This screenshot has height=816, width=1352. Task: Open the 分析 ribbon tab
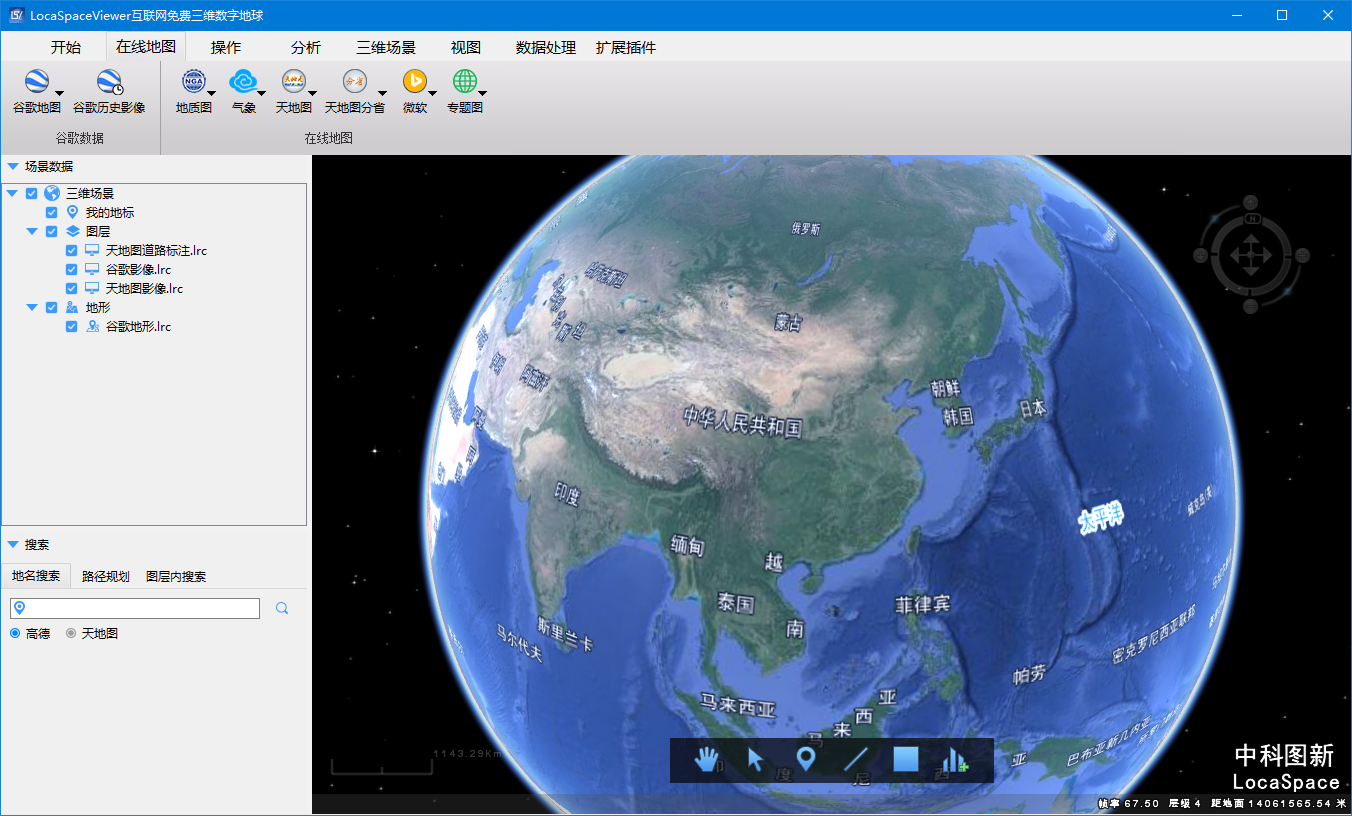(x=306, y=47)
